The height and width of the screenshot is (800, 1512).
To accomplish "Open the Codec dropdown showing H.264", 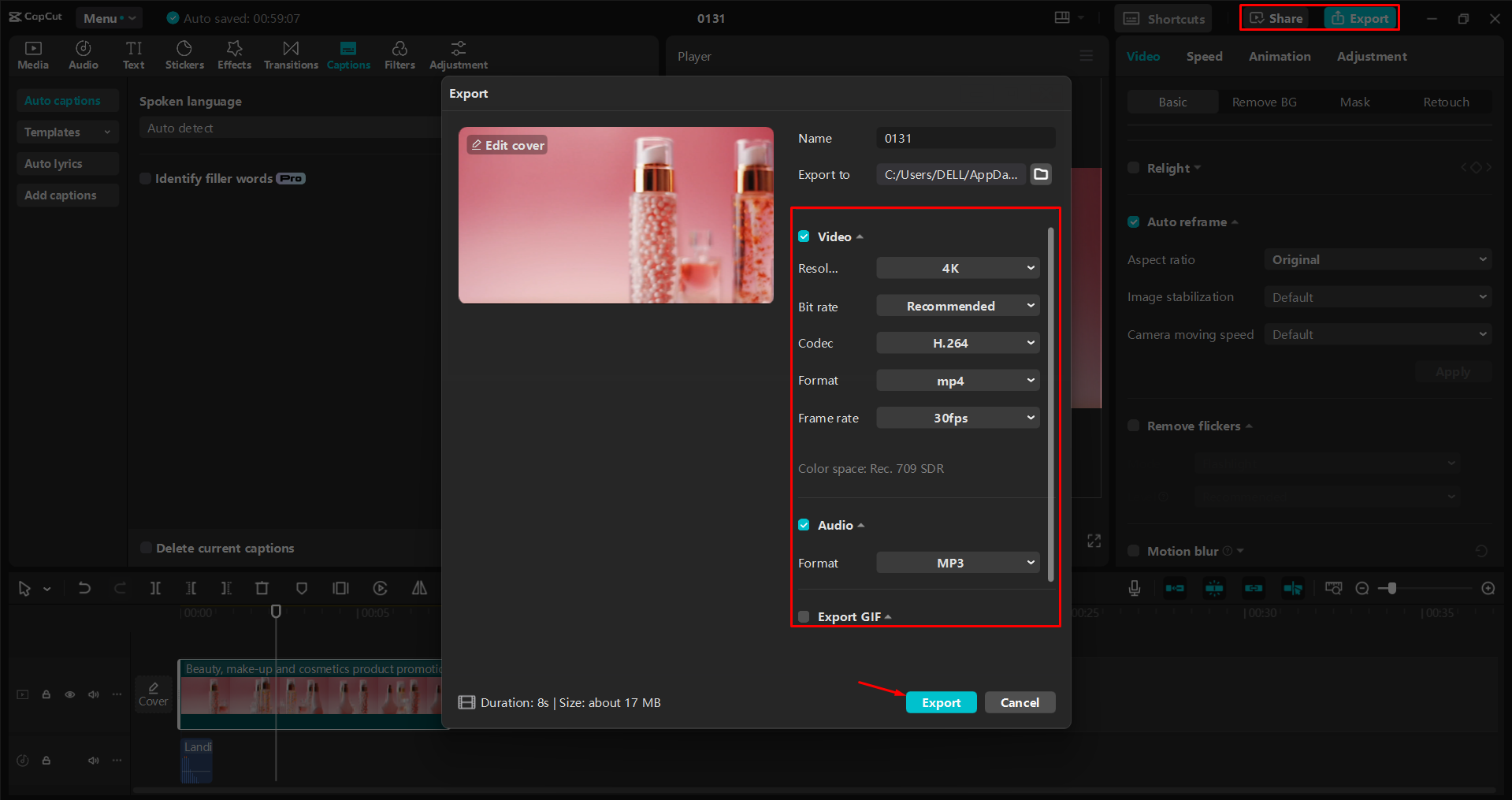I will pos(957,343).
